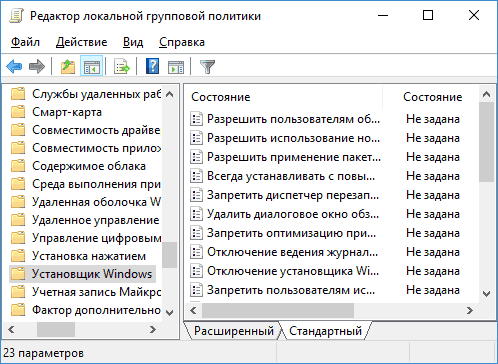Click policy list horizontal scroll right arrow
498x364 pixels.
click(x=470, y=310)
